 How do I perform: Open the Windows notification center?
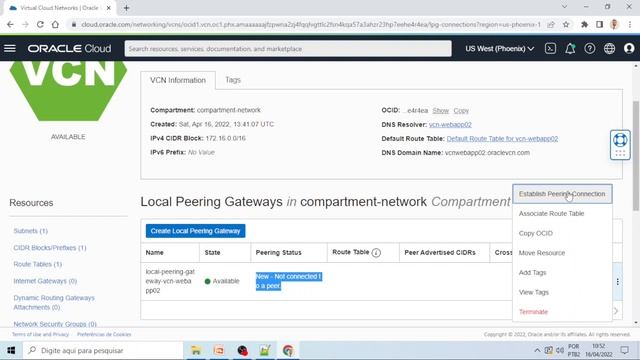[x=624, y=351]
